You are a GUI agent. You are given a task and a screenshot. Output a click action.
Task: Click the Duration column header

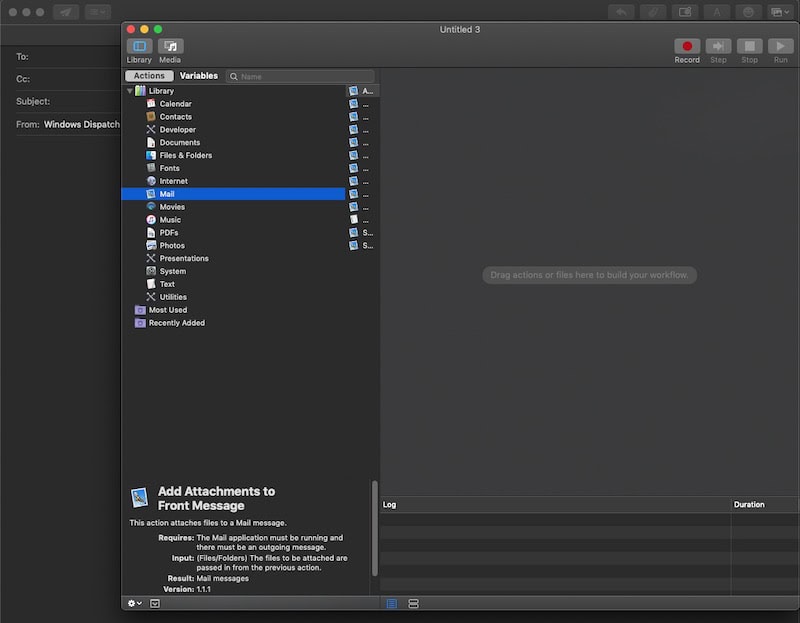(764, 505)
